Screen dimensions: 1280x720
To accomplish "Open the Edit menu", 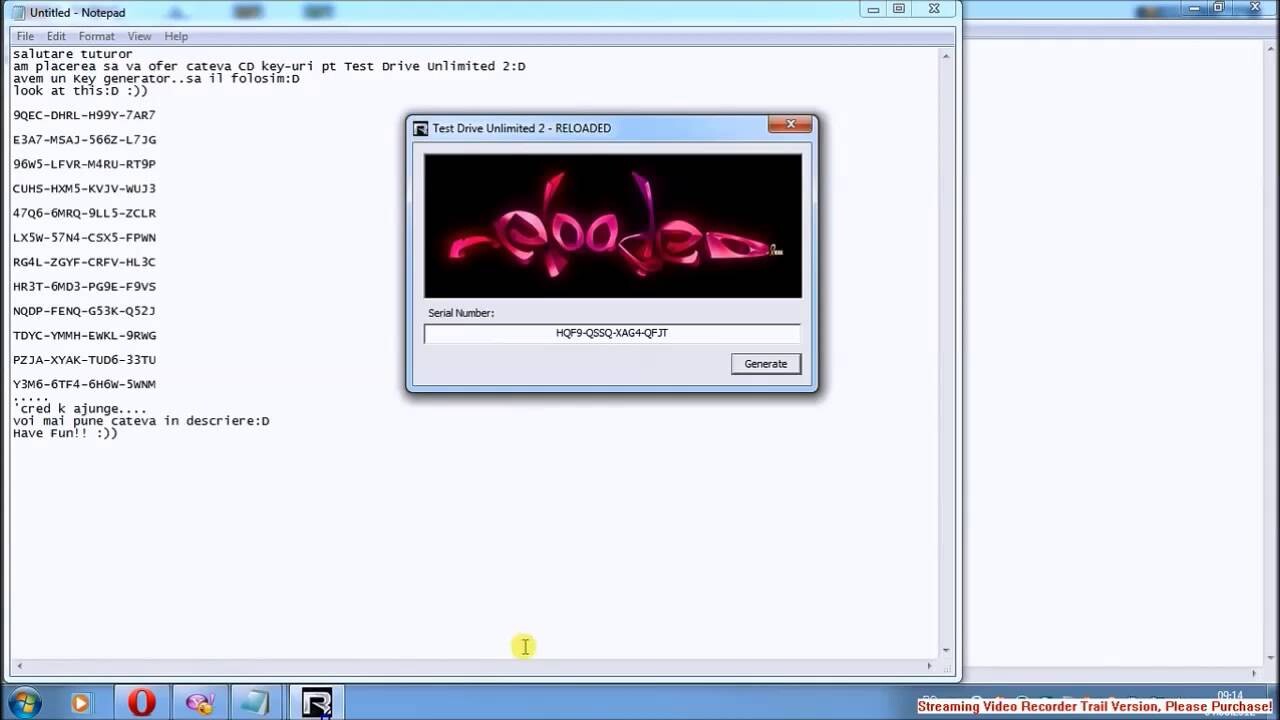I will 56,36.
